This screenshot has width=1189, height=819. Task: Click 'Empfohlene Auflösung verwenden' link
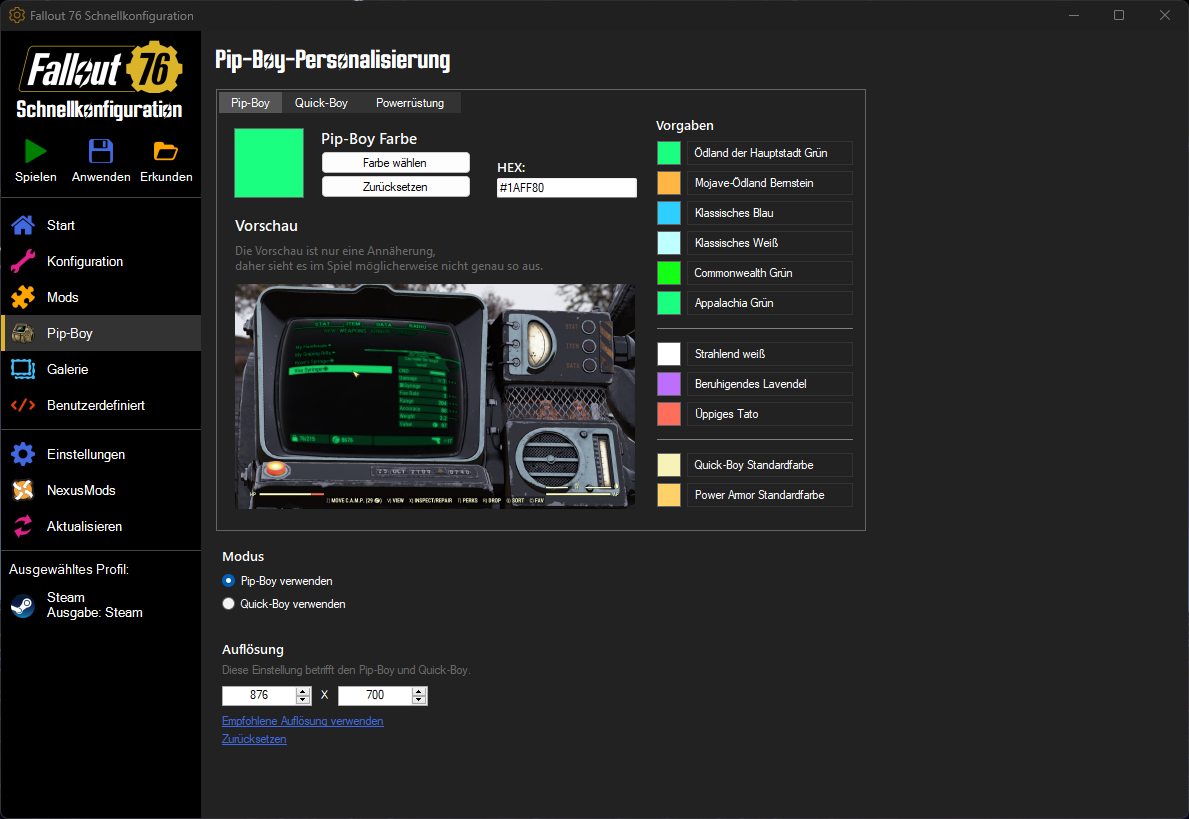coord(303,721)
